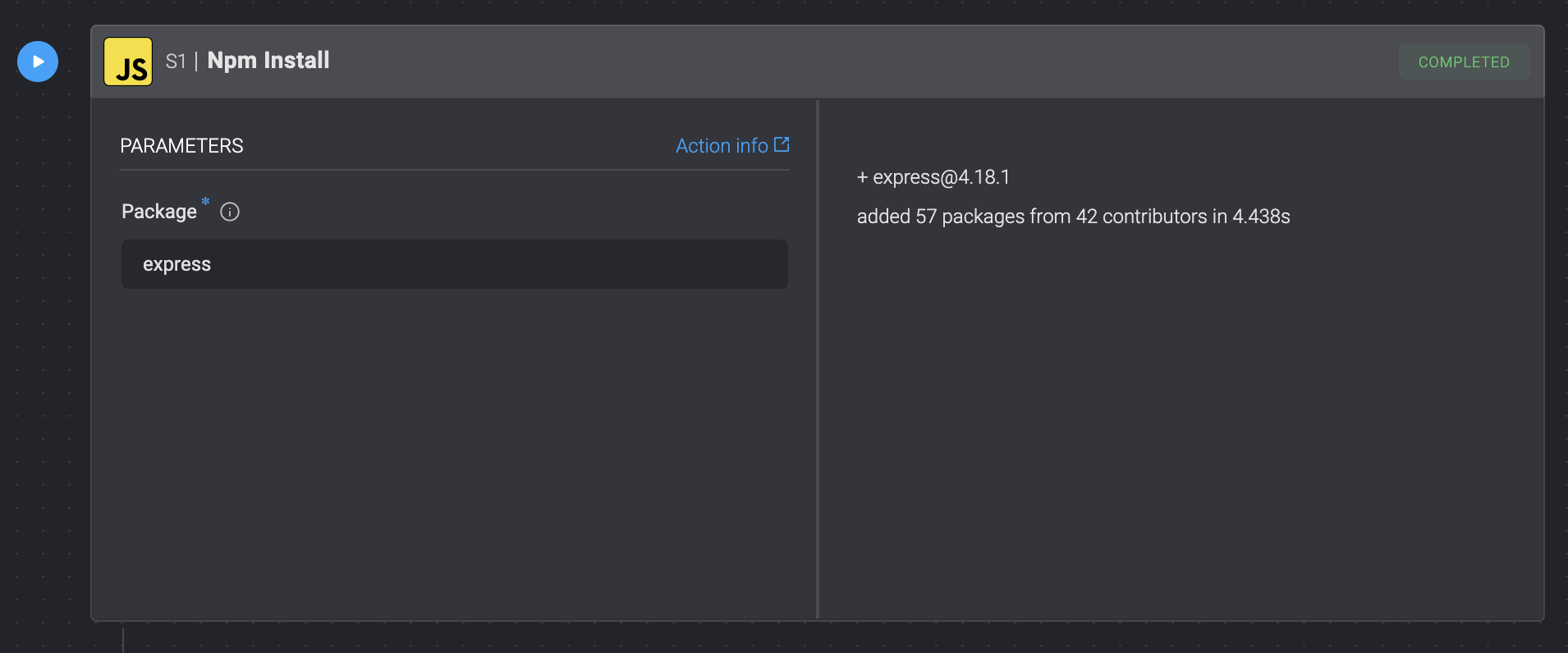Select the + express@4.18.1 output line
The width and height of the screenshot is (1568, 653).
(x=933, y=177)
